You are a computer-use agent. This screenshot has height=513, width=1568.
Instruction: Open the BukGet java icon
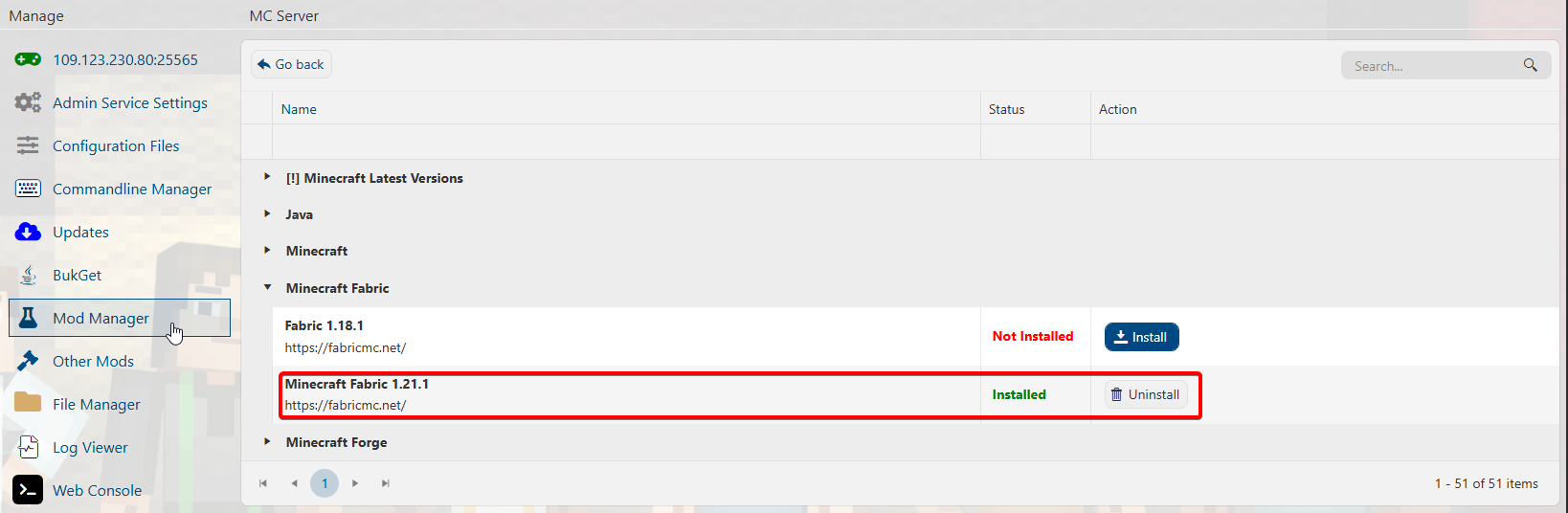tap(28, 275)
